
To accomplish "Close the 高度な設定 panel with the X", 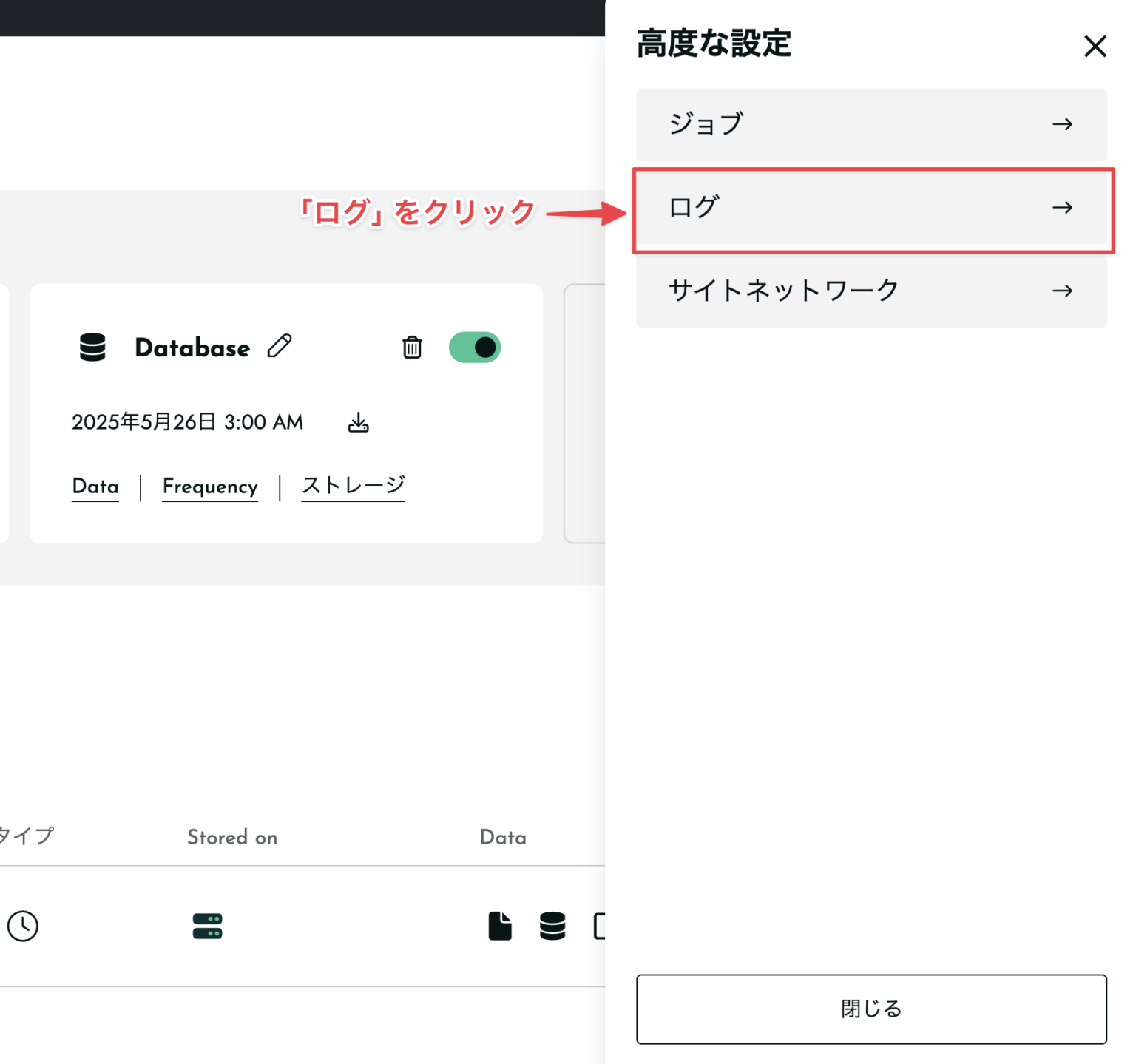I will [1095, 46].
